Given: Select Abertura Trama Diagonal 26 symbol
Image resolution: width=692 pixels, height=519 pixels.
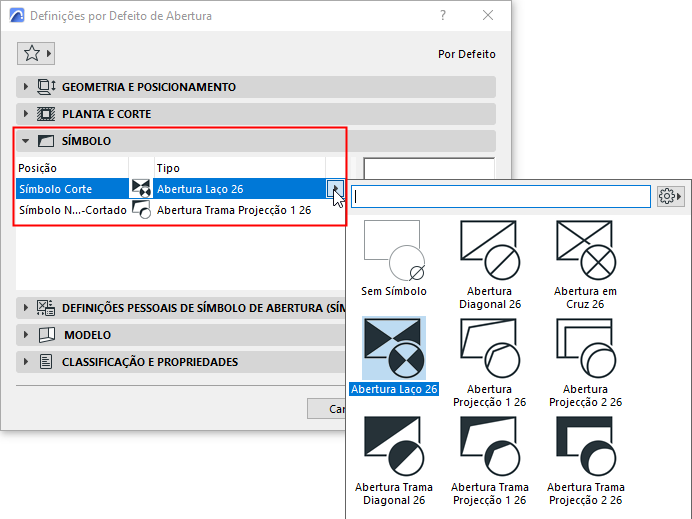Looking at the screenshot, I should (x=394, y=446).
